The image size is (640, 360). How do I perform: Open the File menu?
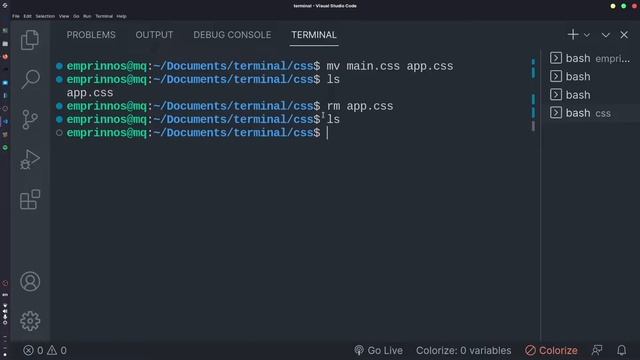[16, 16]
